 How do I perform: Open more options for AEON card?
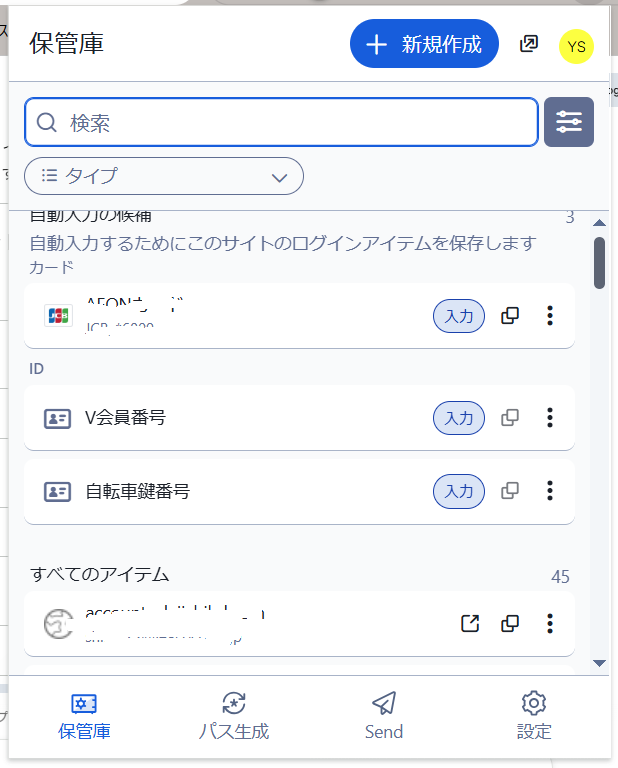(x=550, y=316)
